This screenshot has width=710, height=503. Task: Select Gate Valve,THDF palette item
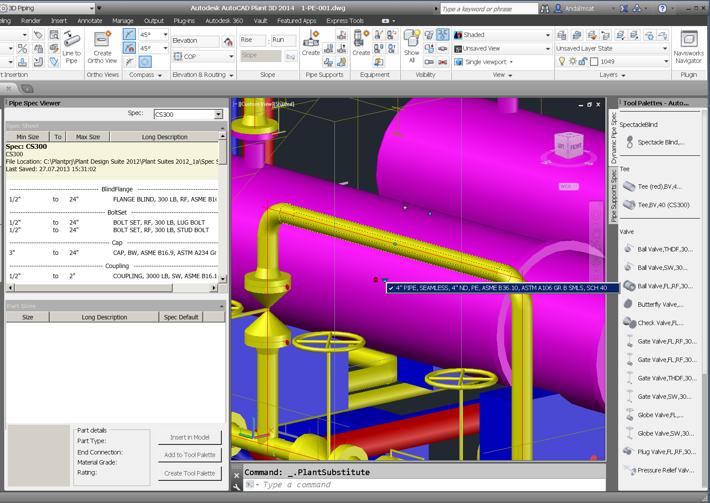point(660,378)
